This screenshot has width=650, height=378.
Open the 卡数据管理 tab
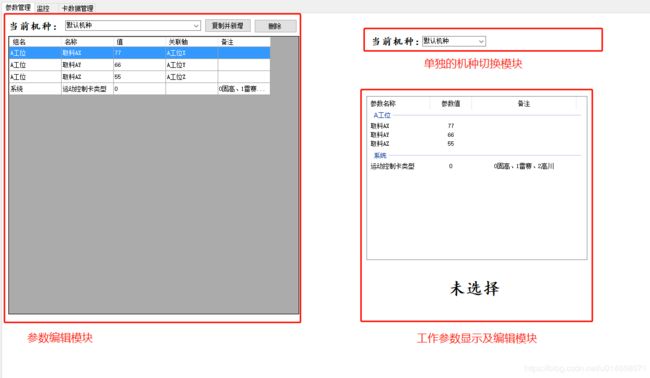tap(78, 8)
